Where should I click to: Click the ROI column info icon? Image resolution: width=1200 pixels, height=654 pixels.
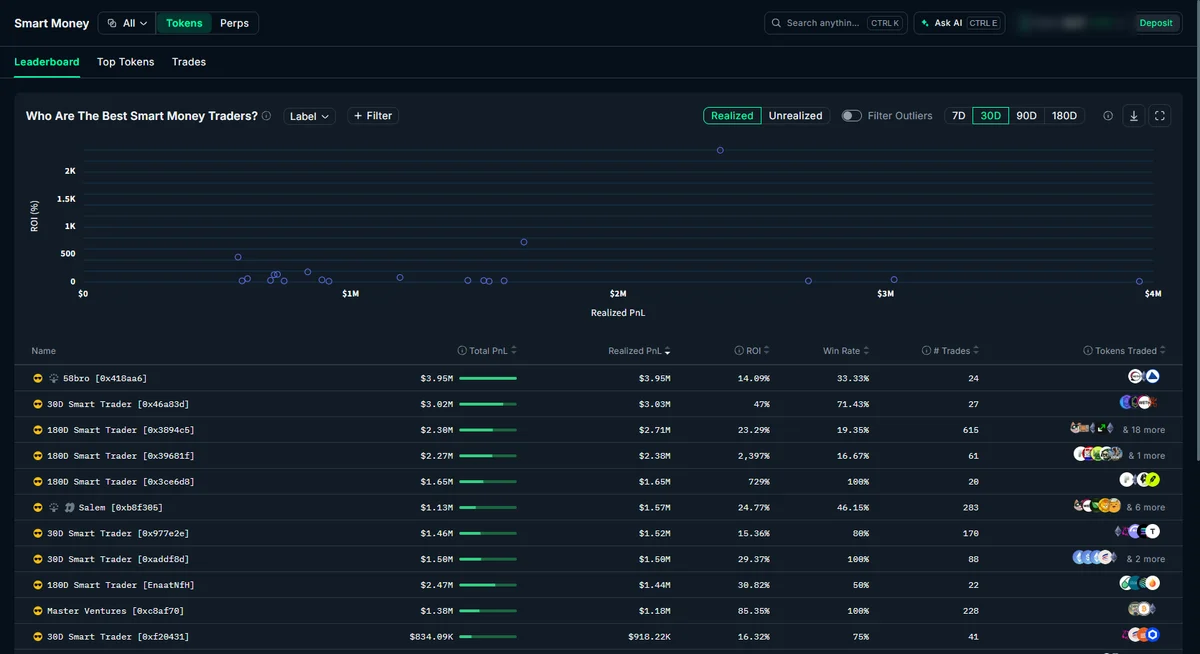click(740, 351)
